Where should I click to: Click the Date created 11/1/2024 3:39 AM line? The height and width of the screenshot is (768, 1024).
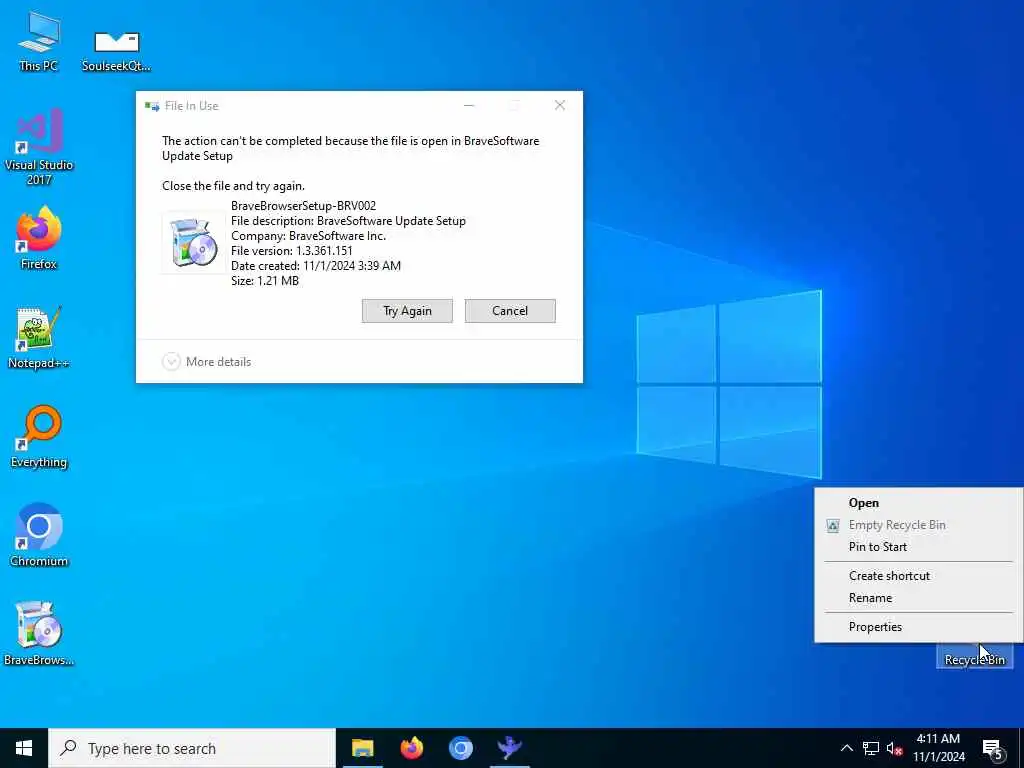(x=316, y=266)
